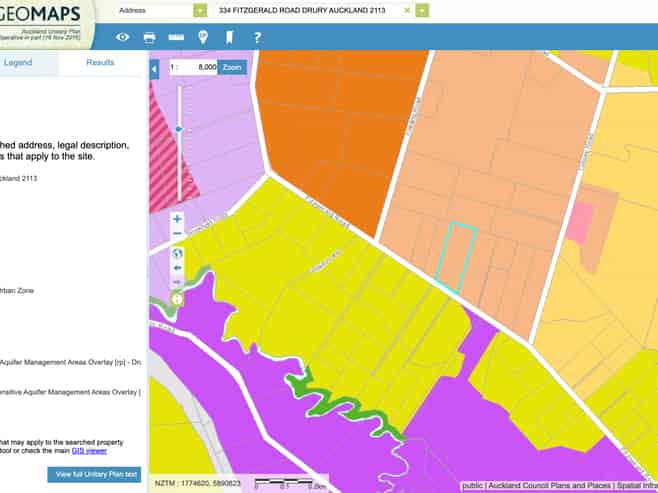Collapse the left side panel arrow
This screenshot has width=658, height=493.
154,69
